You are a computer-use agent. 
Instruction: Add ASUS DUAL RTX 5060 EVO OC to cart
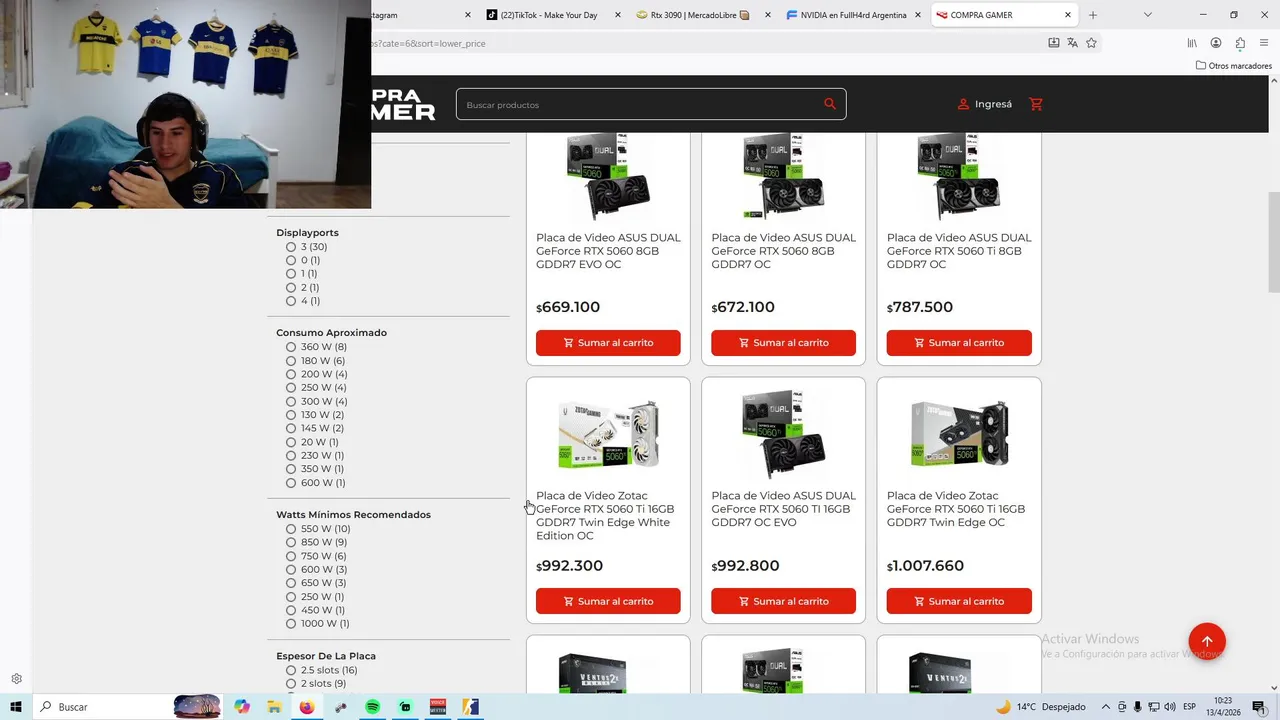pos(608,343)
